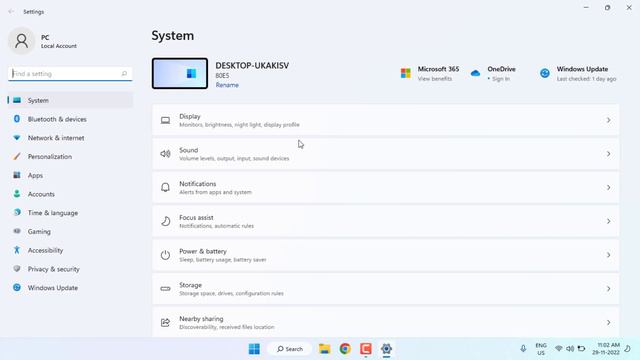Click "Storage space, drives, configuration rules" text

point(231,293)
